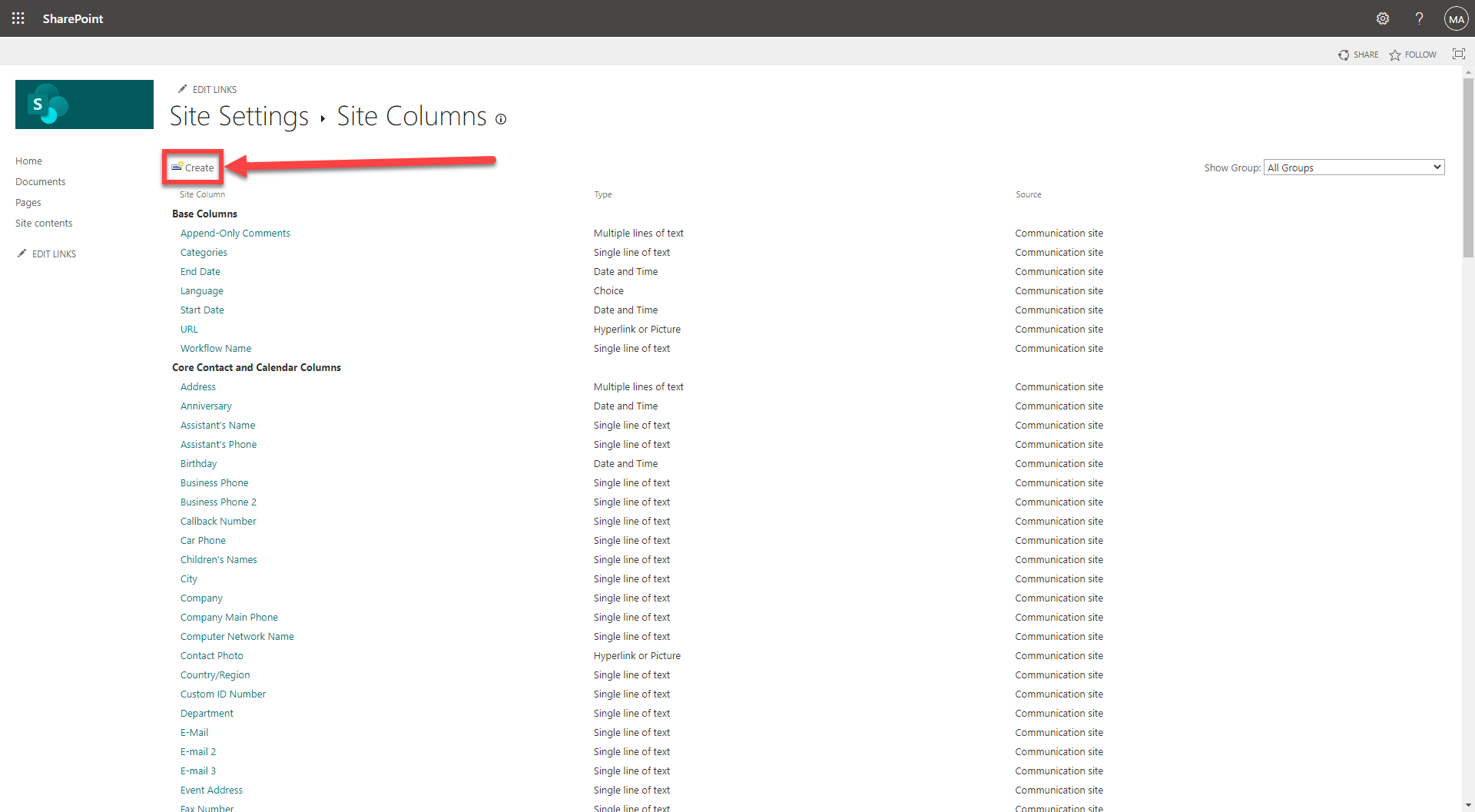Click Edit Links above page title
The image size is (1475, 812).
(x=214, y=90)
